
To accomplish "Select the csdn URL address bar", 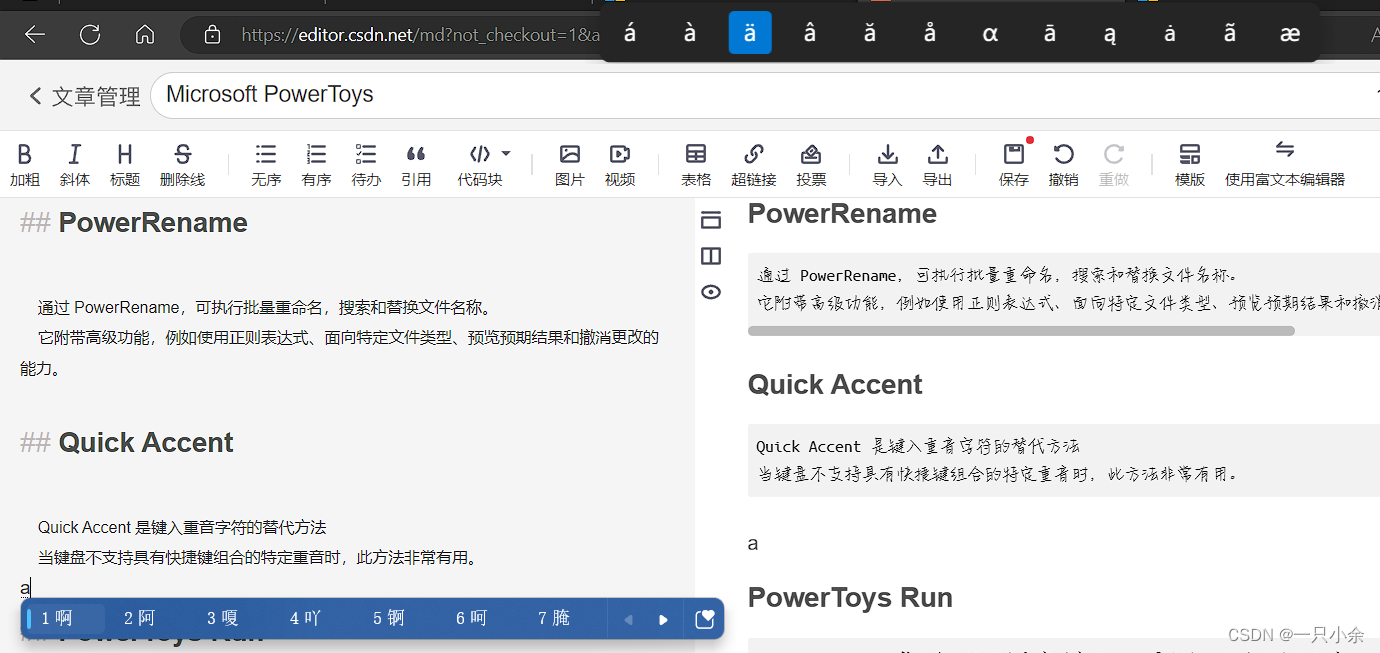I will (420, 35).
